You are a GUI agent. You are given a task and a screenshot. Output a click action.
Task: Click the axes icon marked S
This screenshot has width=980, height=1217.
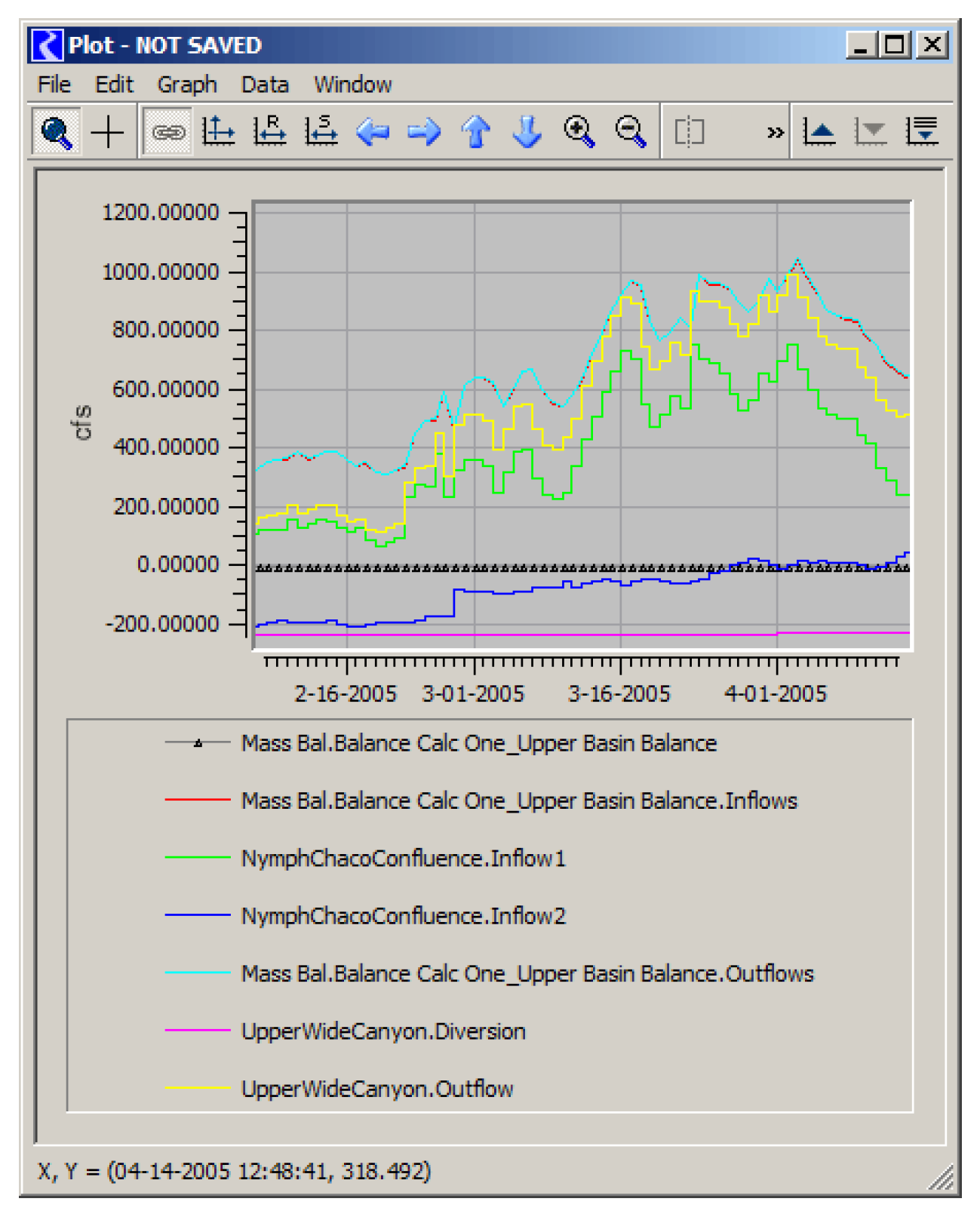click(x=321, y=132)
